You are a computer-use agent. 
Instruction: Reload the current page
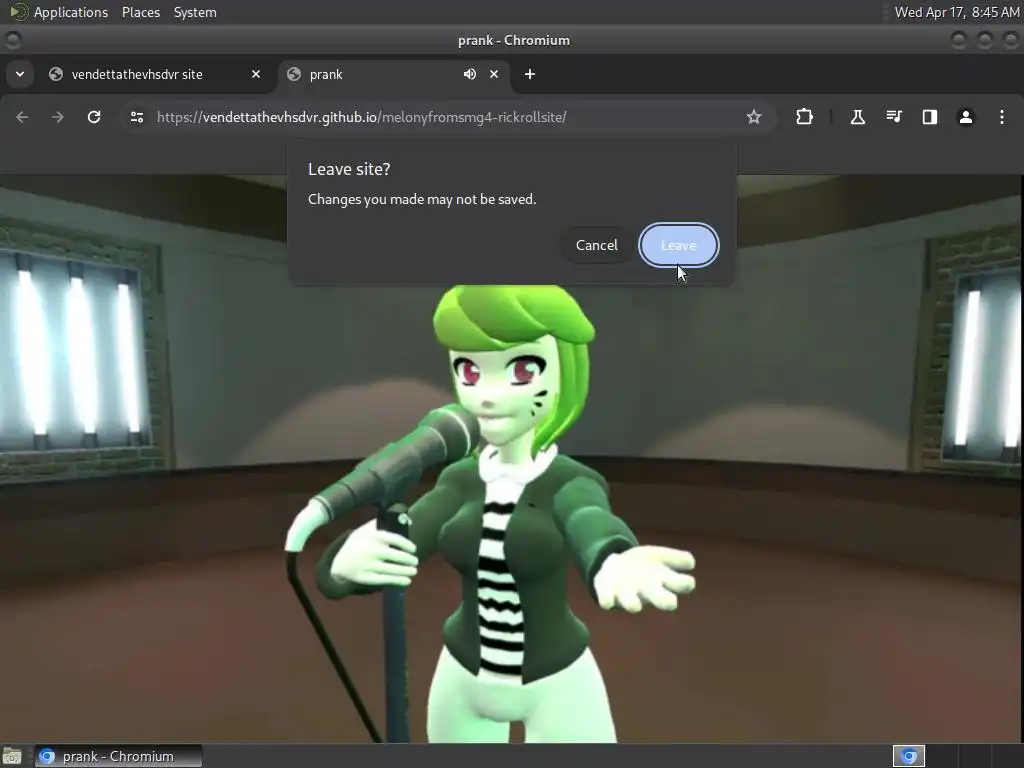coord(94,117)
